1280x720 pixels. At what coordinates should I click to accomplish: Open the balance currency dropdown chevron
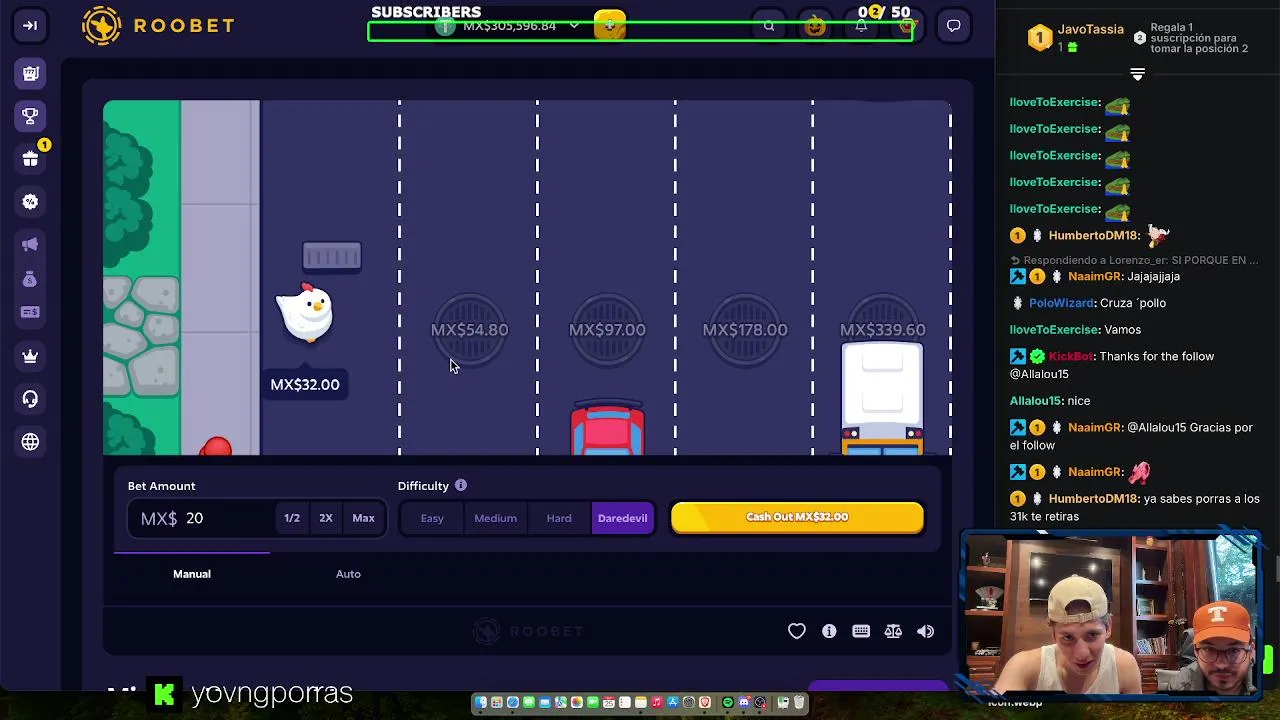(x=574, y=26)
